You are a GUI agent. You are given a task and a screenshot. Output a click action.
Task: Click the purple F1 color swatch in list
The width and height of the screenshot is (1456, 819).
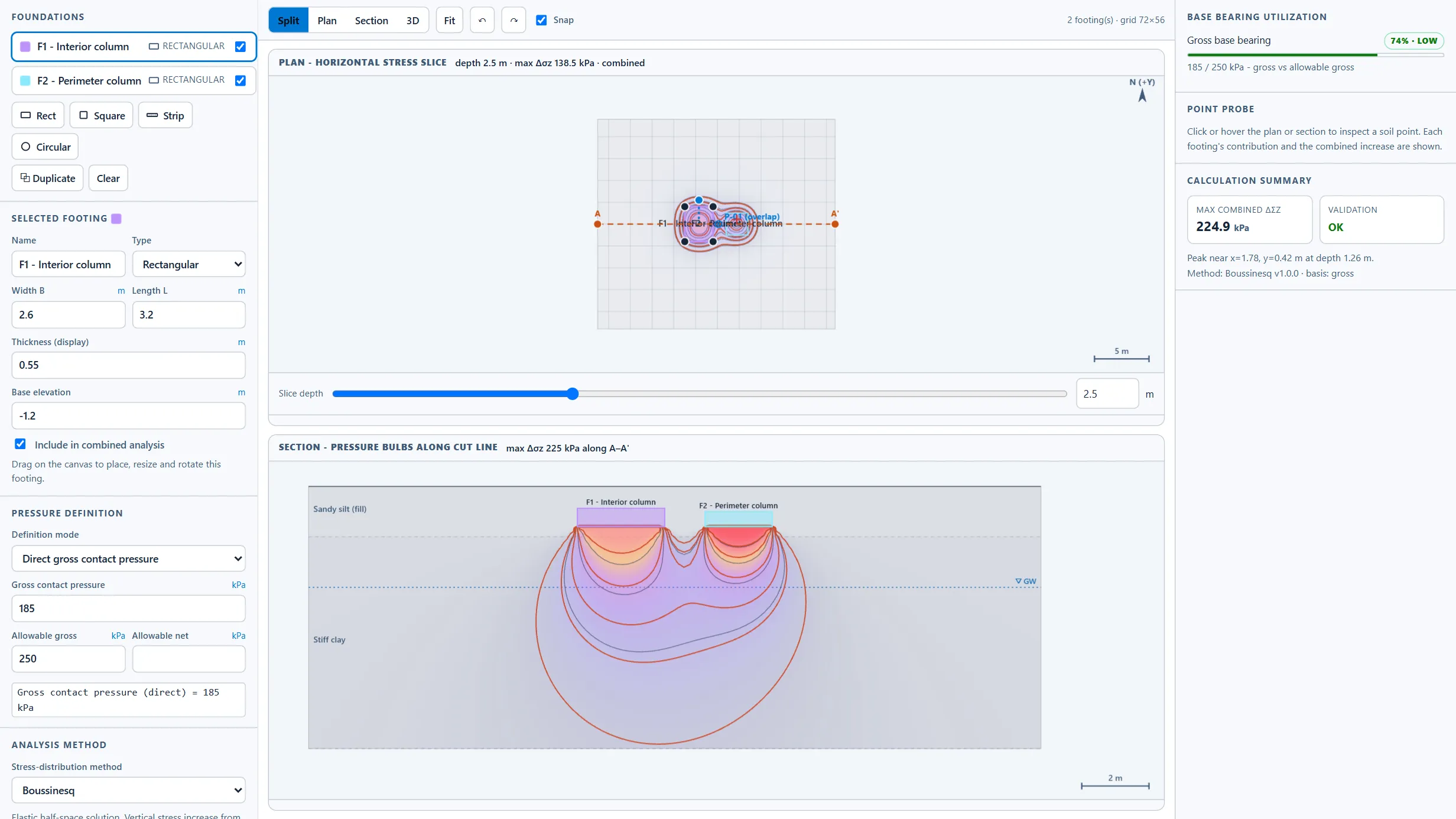point(25,46)
